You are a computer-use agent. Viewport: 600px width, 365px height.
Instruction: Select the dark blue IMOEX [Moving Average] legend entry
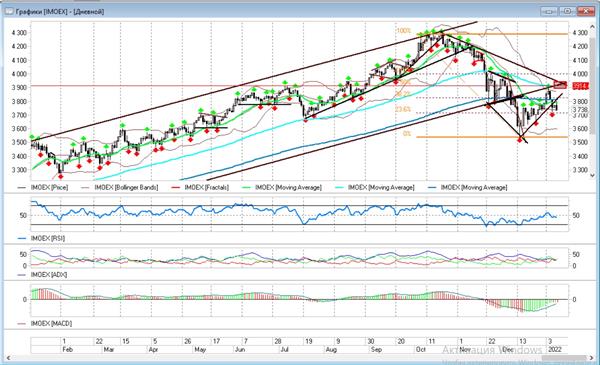click(x=468, y=187)
